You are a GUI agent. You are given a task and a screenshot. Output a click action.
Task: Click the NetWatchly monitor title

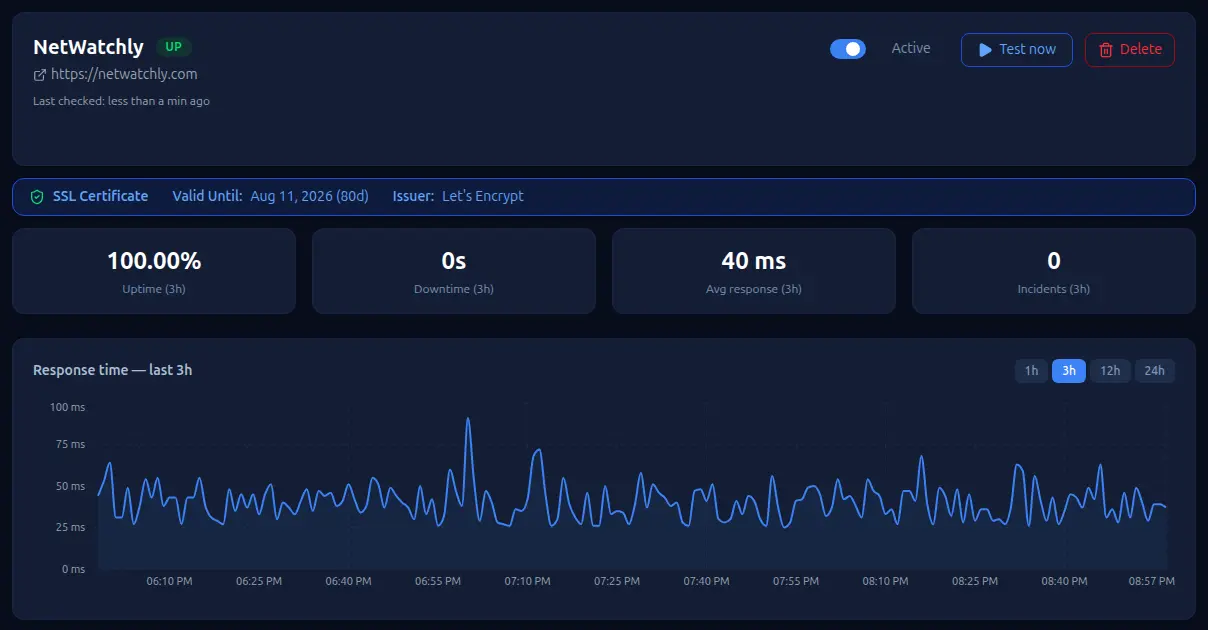(x=88, y=47)
